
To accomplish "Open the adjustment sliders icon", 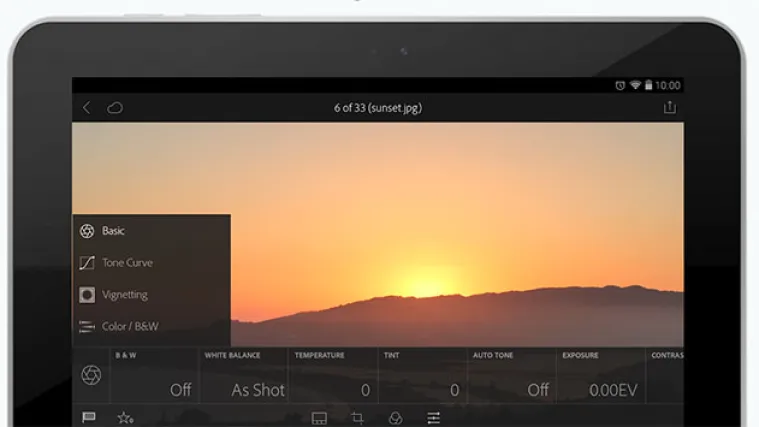I will (433, 417).
